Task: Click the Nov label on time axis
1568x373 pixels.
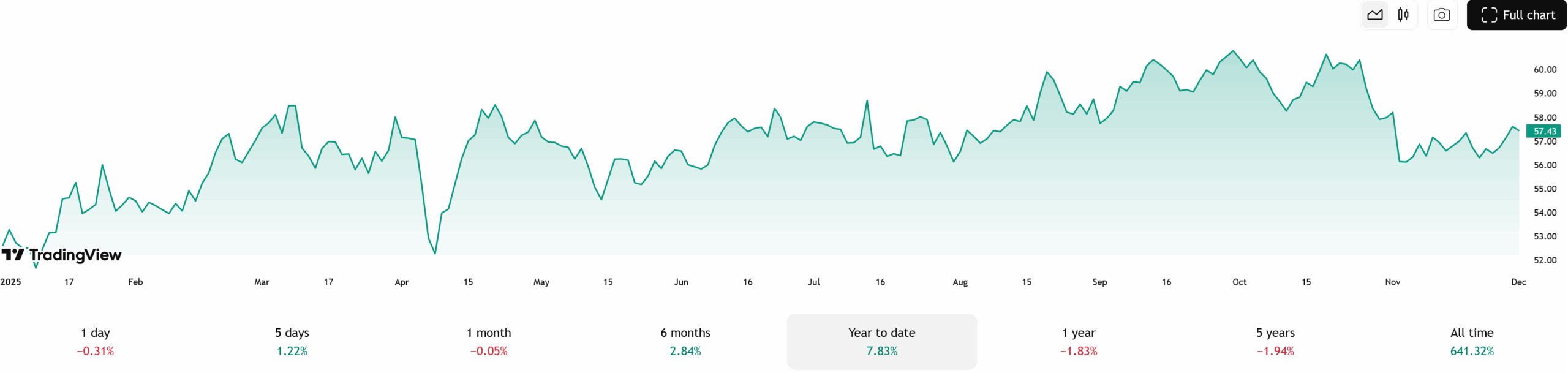Action: (1393, 282)
